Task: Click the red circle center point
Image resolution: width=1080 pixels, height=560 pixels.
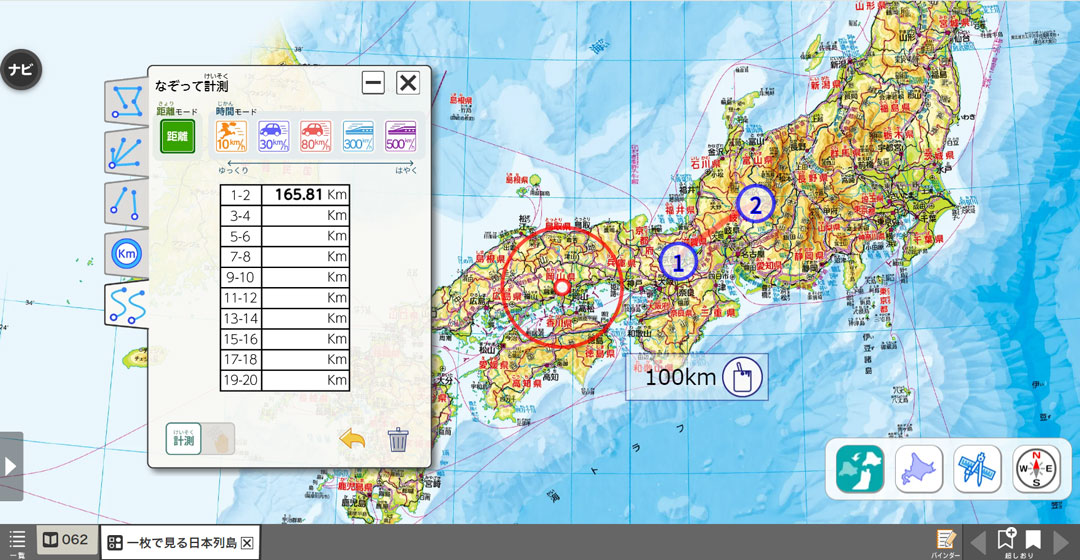Action: coord(562,287)
